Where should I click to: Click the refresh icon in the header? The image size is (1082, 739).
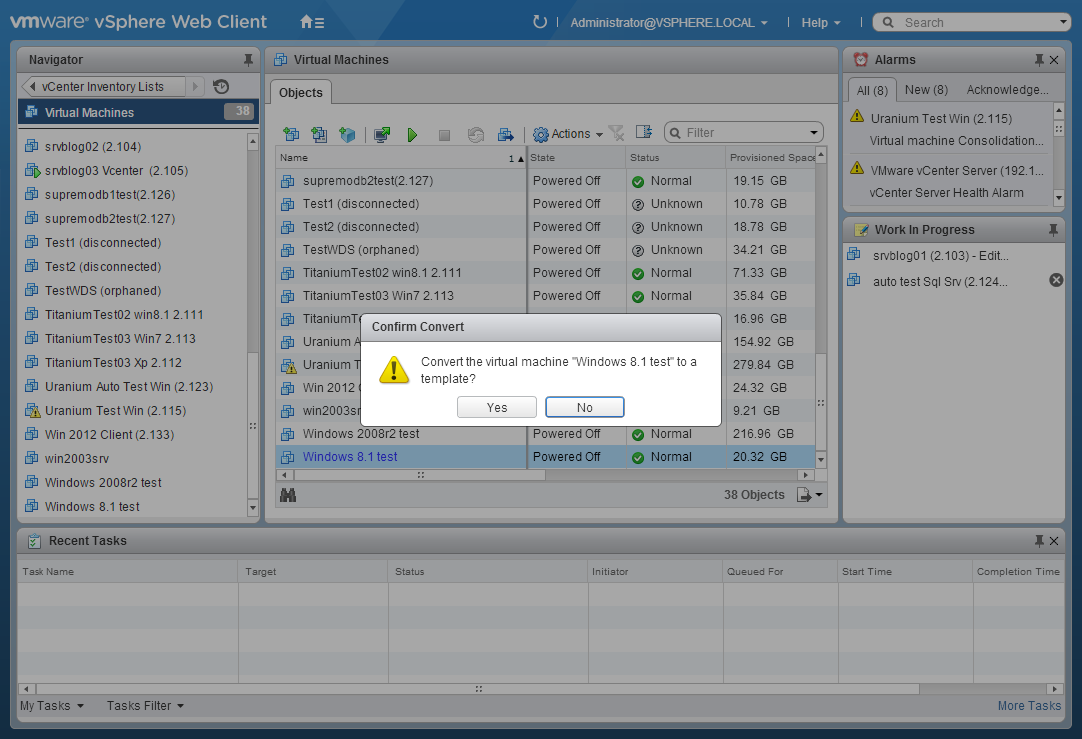[x=540, y=22]
